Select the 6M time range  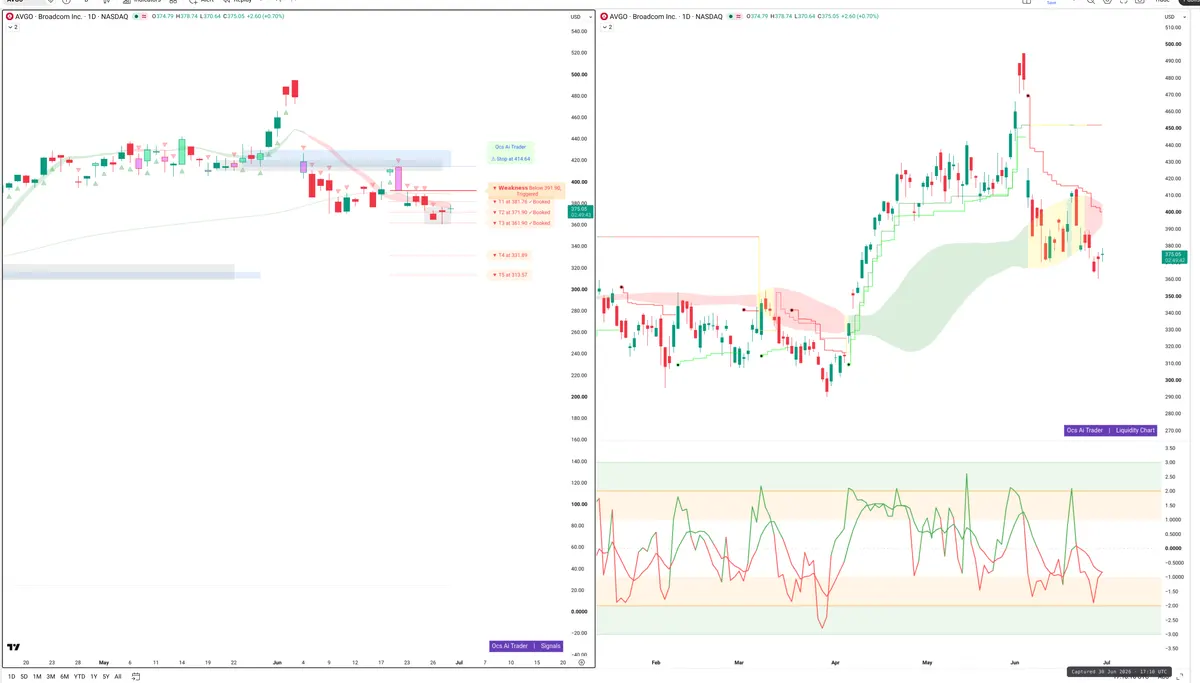pyautogui.click(x=64, y=677)
